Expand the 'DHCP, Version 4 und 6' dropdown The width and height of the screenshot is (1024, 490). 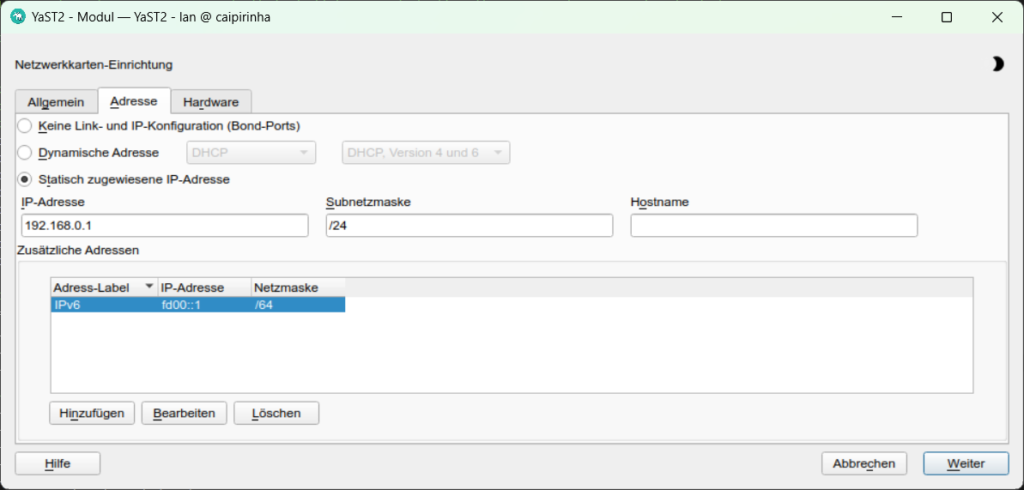[x=426, y=153]
